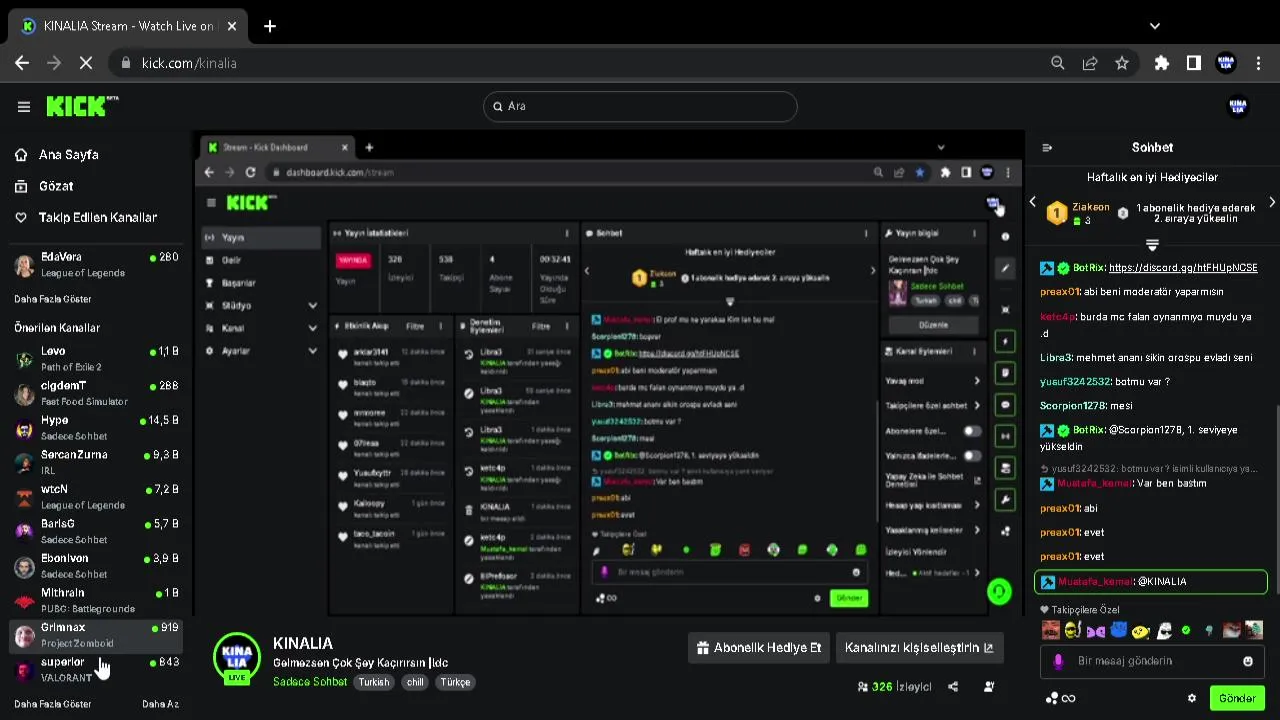The image size is (1280, 720).
Task: Open the Chrome three-dot menu
Action: pyautogui.click(x=1258, y=63)
